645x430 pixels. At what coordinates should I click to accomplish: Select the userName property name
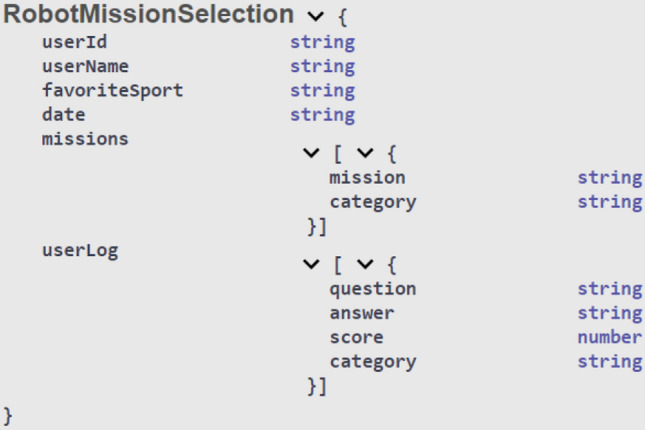click(x=85, y=66)
